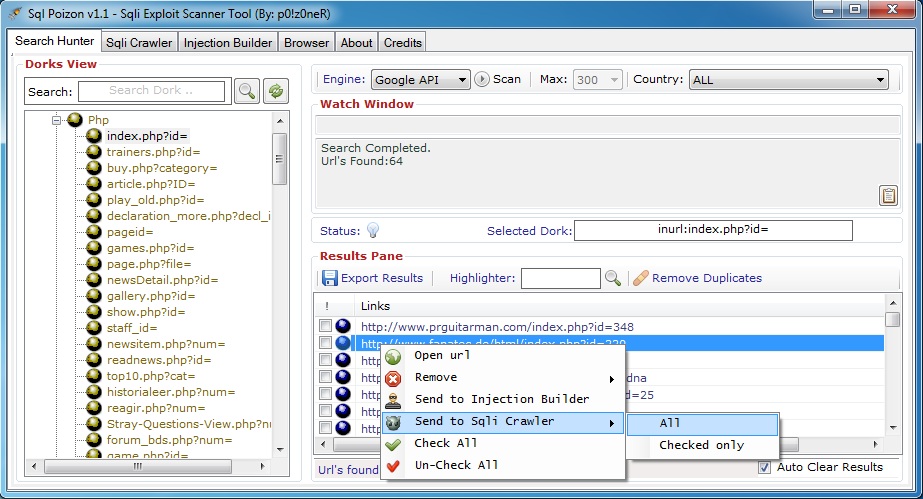Click the ball icon beside forum_bds.php?num=
The image size is (923, 499).
click(x=94, y=440)
